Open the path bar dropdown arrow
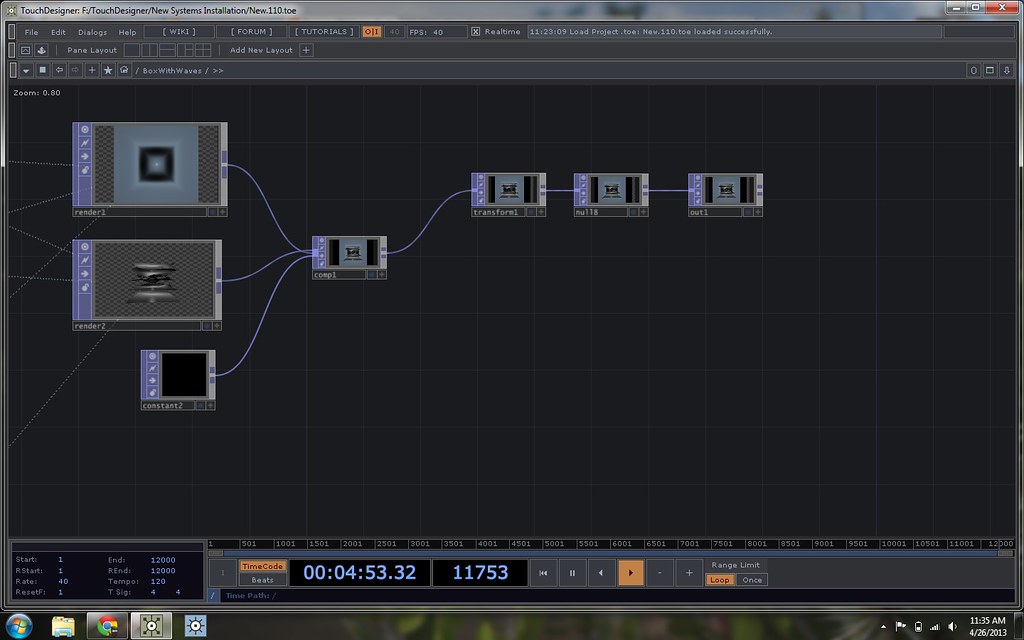 coord(26,71)
